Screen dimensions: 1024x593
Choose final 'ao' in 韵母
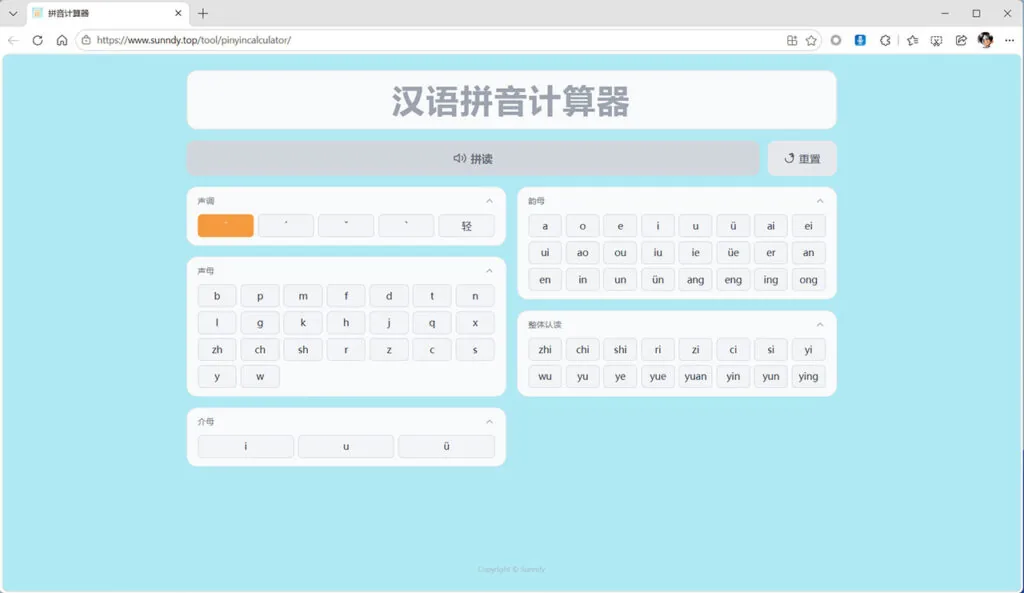[583, 253]
